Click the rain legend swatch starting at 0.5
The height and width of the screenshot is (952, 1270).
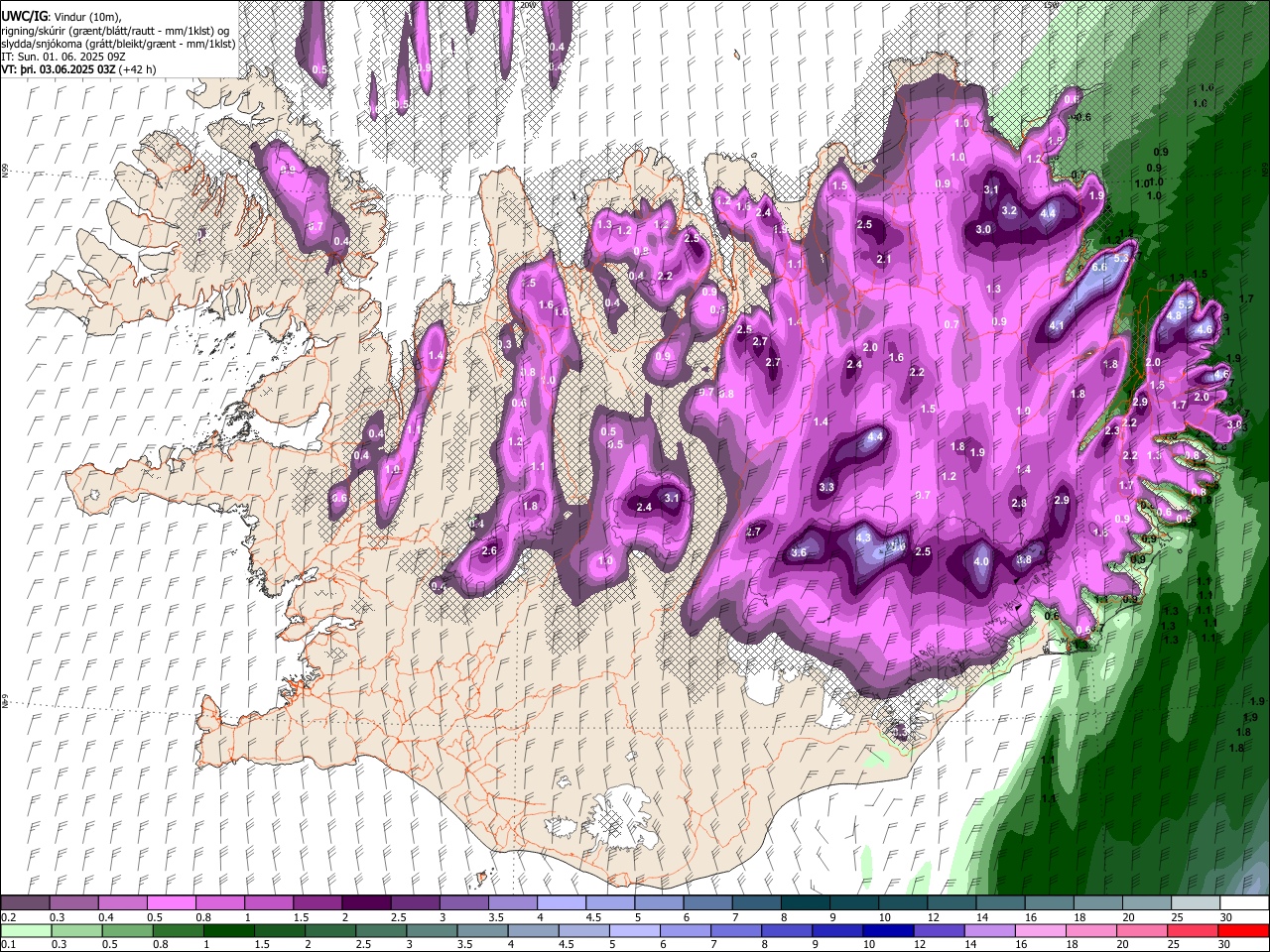(127, 931)
